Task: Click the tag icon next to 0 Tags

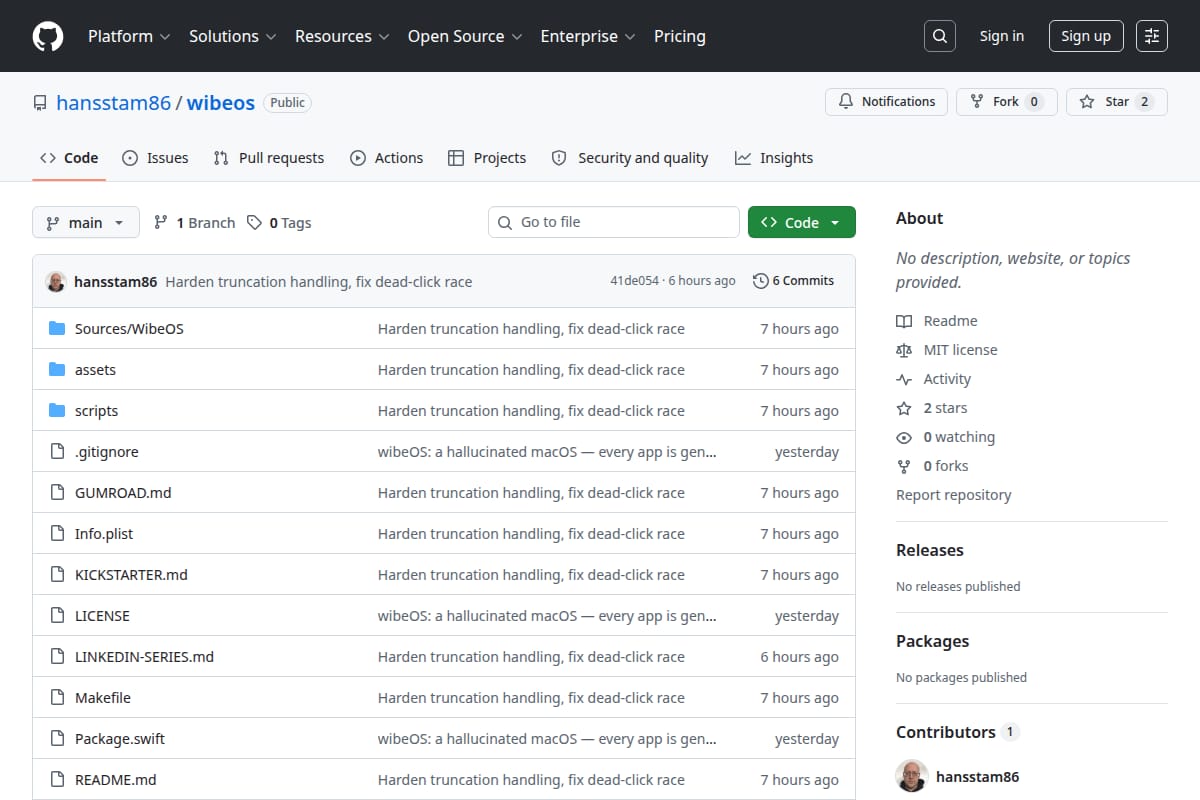Action: coord(255,223)
